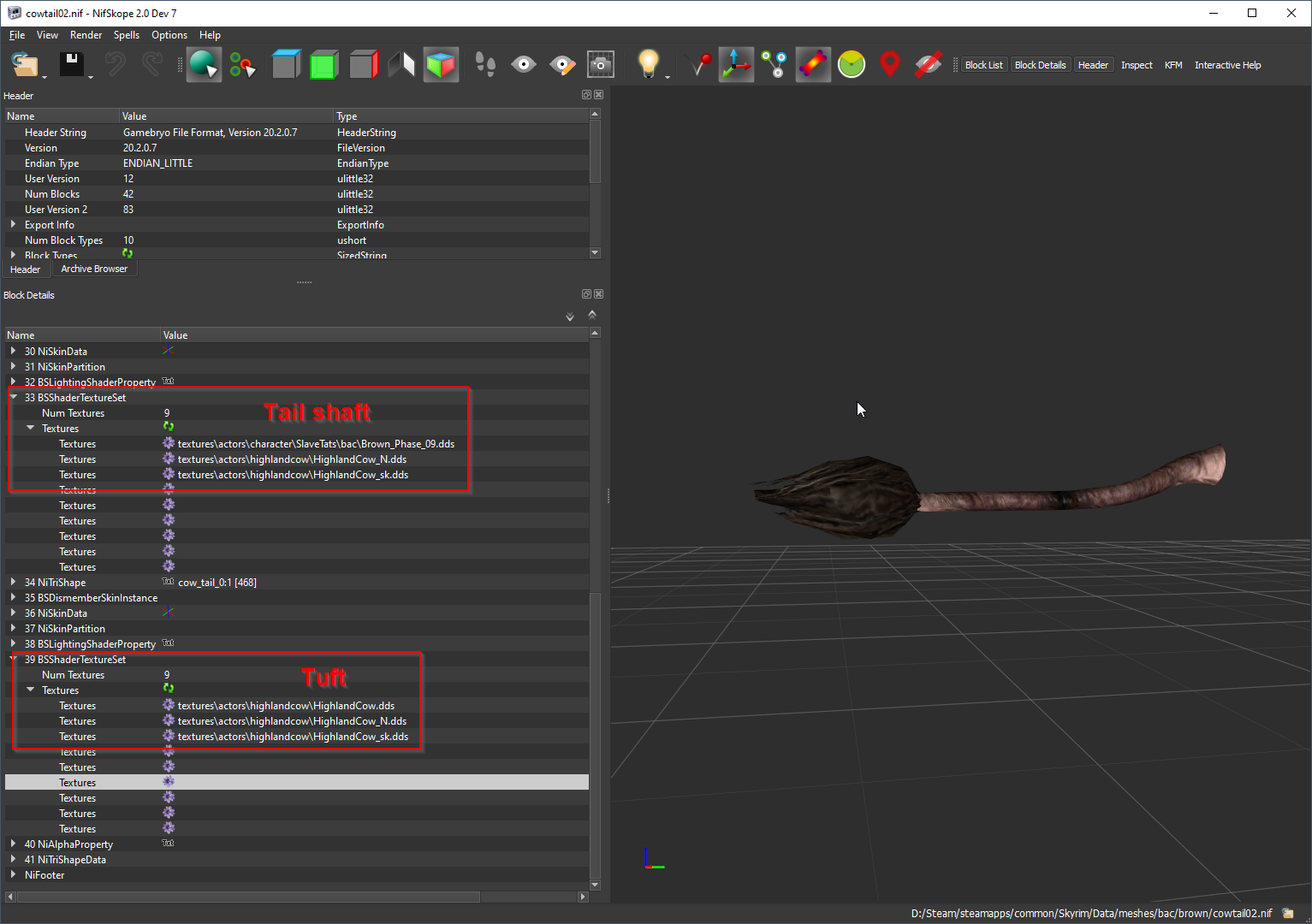The image size is (1312, 924).
Task: Toggle Block List dock button
Action: [x=983, y=65]
